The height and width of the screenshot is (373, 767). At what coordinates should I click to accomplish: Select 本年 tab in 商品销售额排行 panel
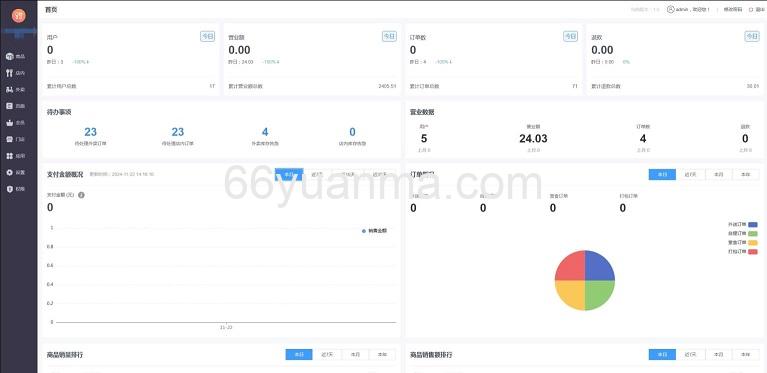click(745, 354)
